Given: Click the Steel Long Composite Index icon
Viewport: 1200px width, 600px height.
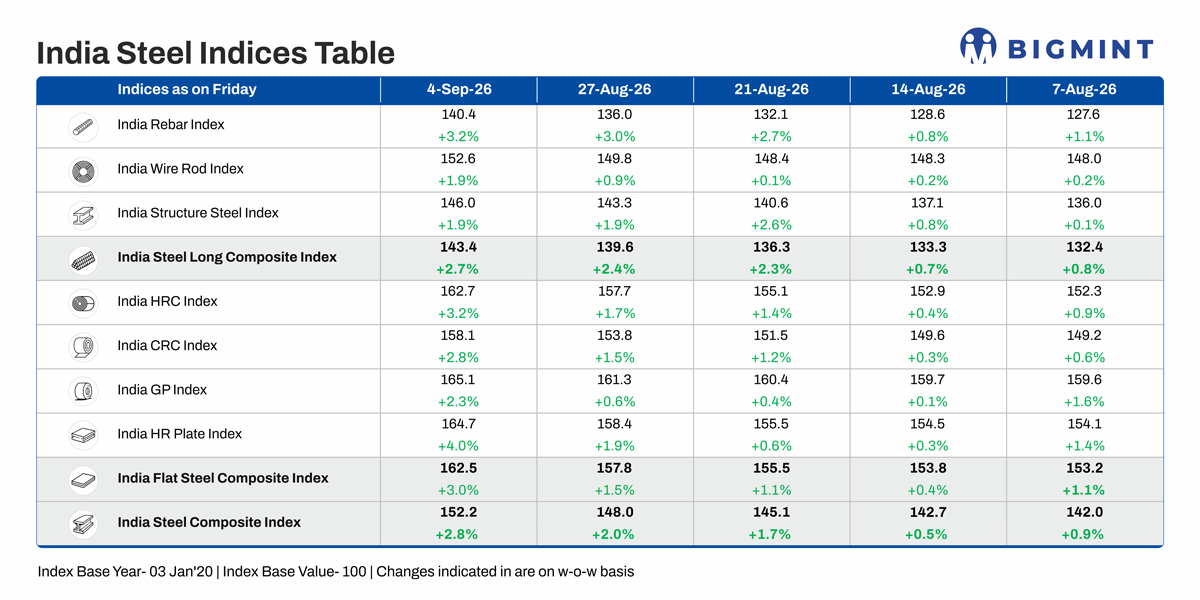Looking at the screenshot, I should click(x=82, y=259).
